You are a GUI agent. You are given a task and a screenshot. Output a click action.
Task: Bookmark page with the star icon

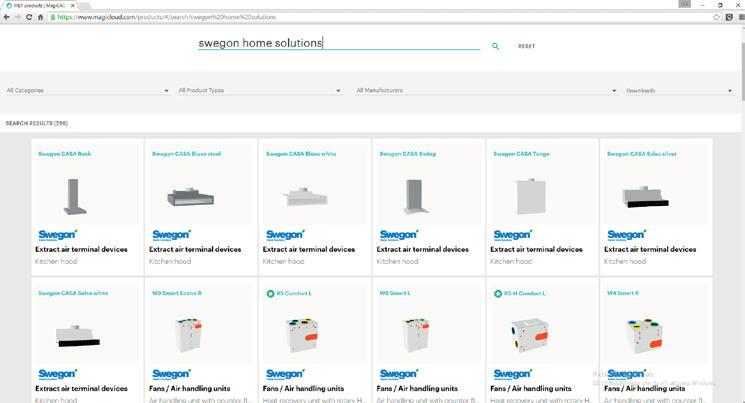(x=716, y=17)
